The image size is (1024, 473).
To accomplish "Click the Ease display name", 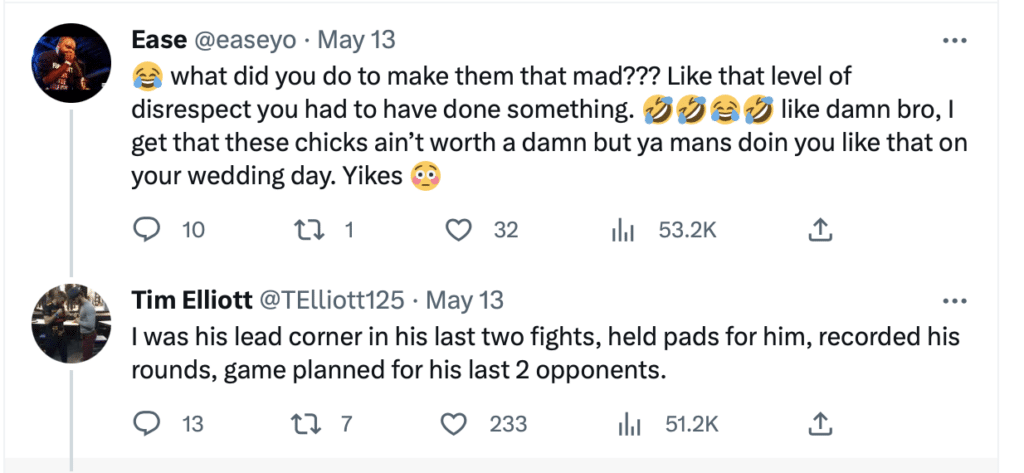I will [158, 40].
